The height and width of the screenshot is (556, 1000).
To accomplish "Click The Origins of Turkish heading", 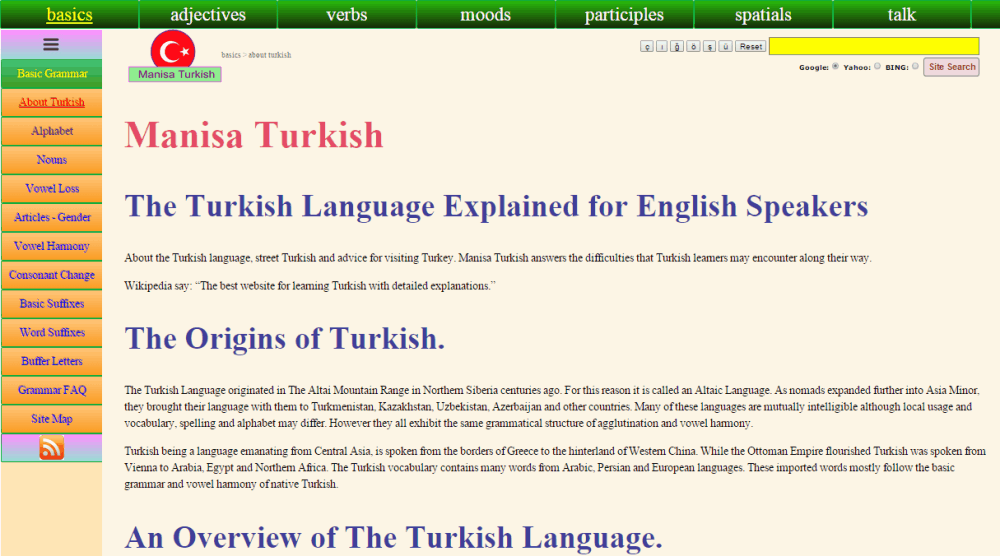I will tap(284, 339).
